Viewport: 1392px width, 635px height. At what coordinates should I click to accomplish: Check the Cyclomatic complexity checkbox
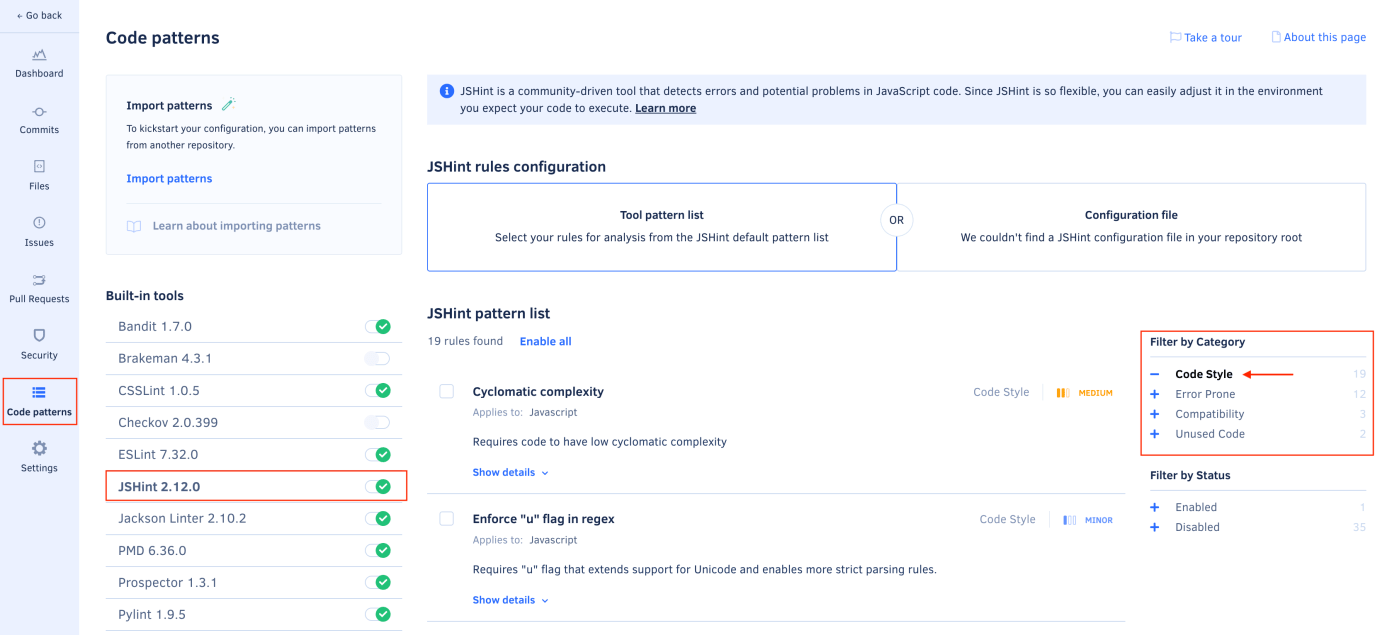coord(447,391)
